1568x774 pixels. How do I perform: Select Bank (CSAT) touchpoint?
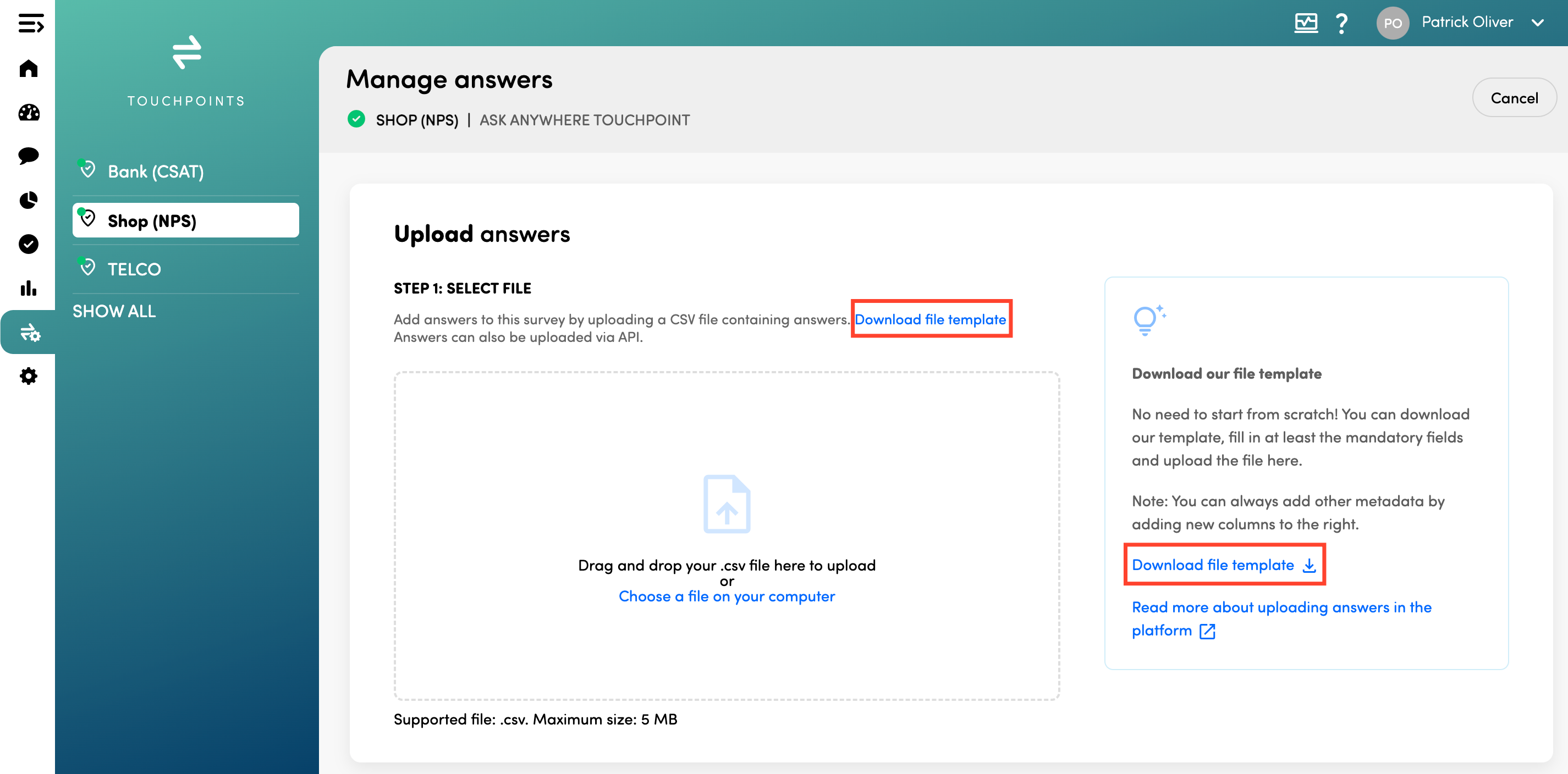(155, 172)
